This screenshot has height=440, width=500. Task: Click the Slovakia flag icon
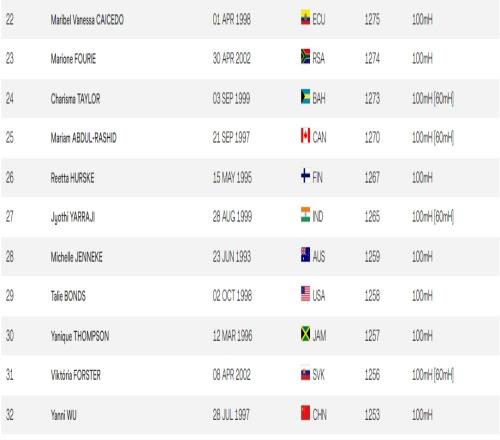(x=305, y=373)
